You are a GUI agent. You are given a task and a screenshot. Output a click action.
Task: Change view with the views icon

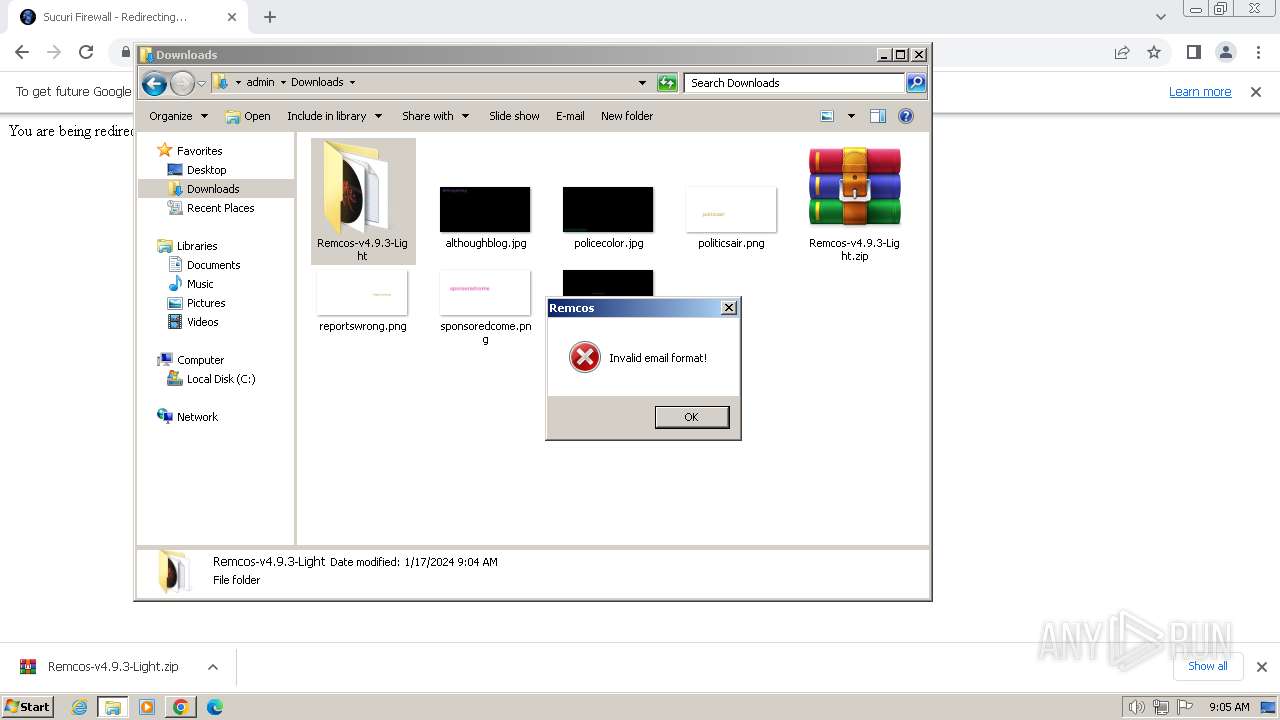[827, 116]
